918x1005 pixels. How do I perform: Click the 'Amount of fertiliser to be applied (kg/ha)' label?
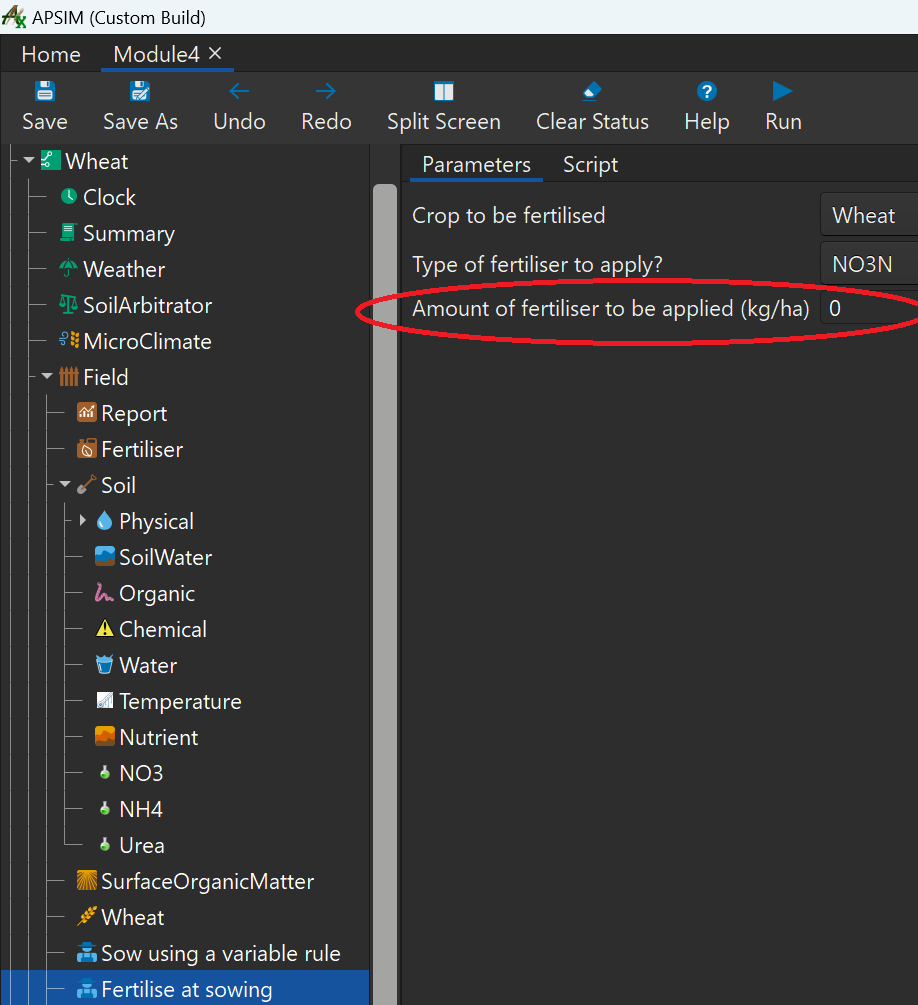point(610,309)
